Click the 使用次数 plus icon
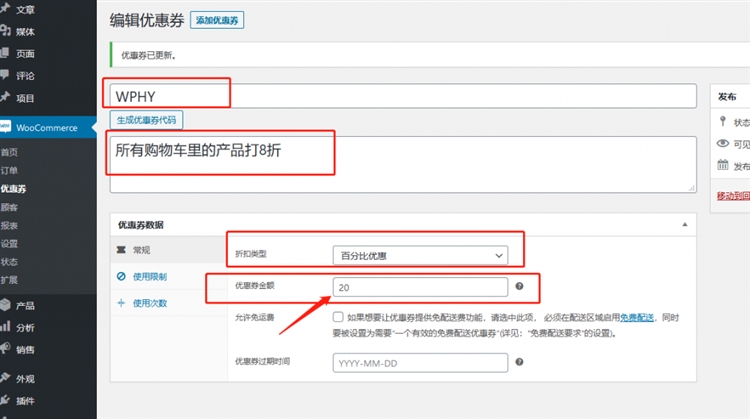This screenshot has width=750, height=419. pyautogui.click(x=121, y=303)
